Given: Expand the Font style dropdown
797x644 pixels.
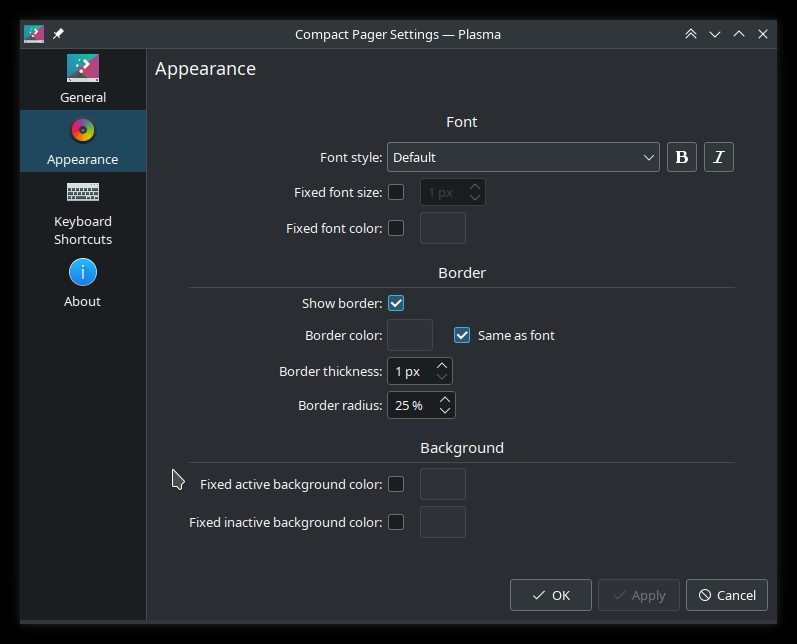Looking at the screenshot, I should (523, 157).
